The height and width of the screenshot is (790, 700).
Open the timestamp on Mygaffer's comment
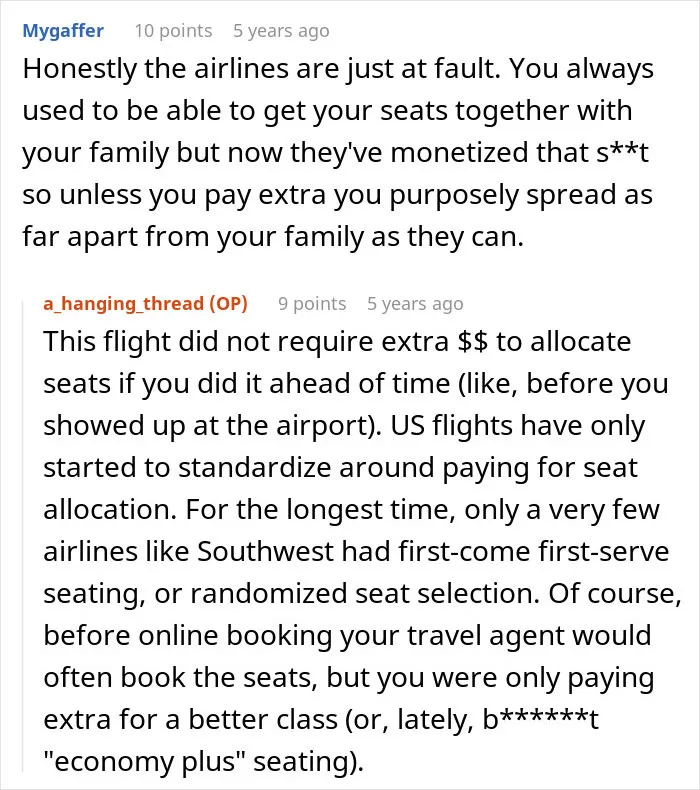click(x=281, y=31)
